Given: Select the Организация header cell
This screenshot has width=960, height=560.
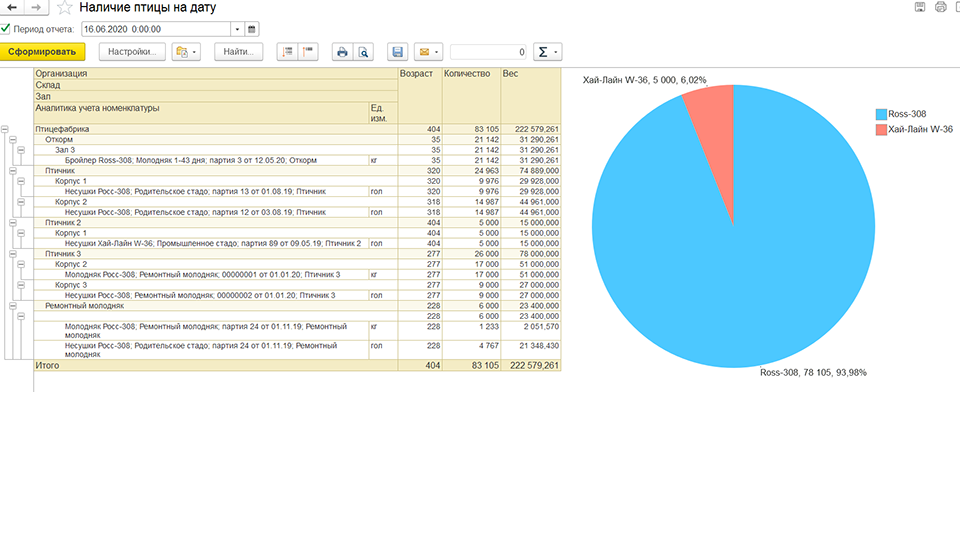Looking at the screenshot, I should pos(216,73).
